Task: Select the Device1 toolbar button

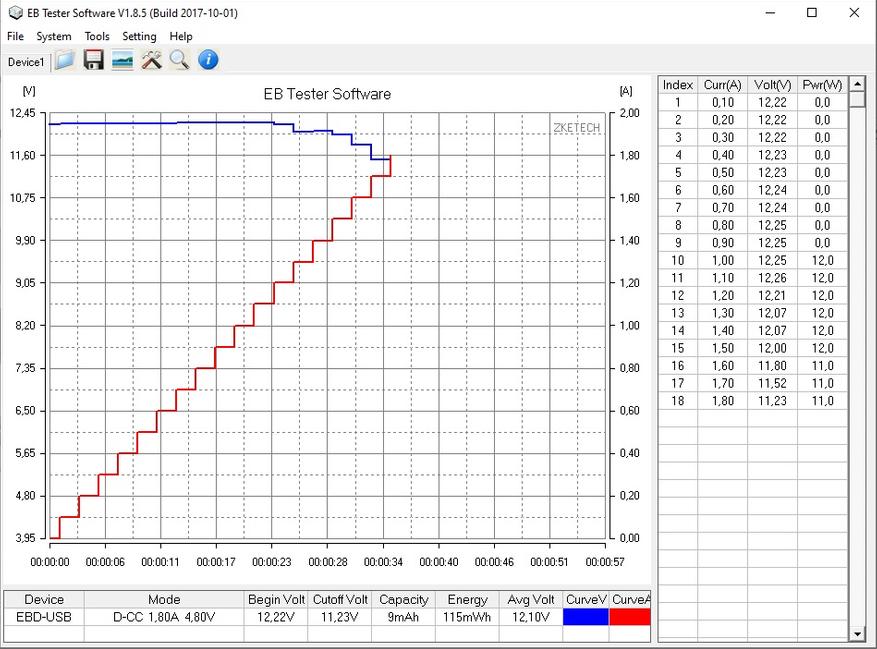Action: click(x=26, y=62)
